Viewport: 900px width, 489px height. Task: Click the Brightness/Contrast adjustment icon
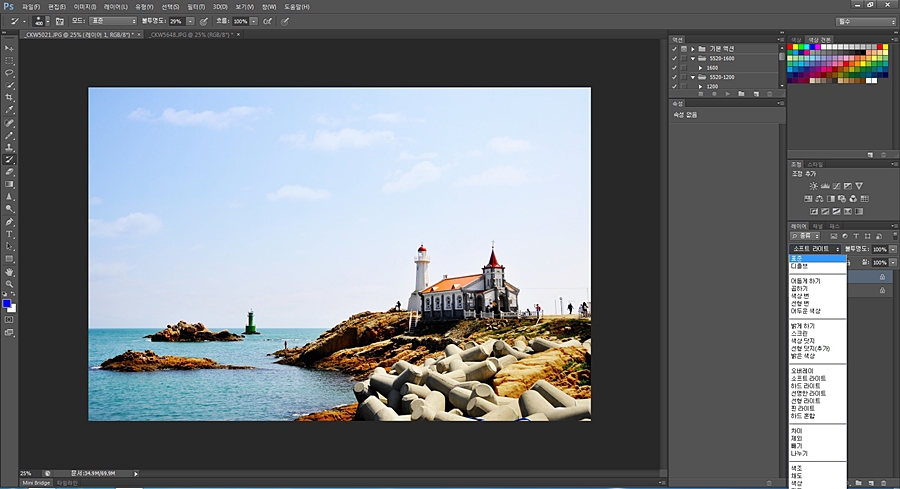point(813,186)
